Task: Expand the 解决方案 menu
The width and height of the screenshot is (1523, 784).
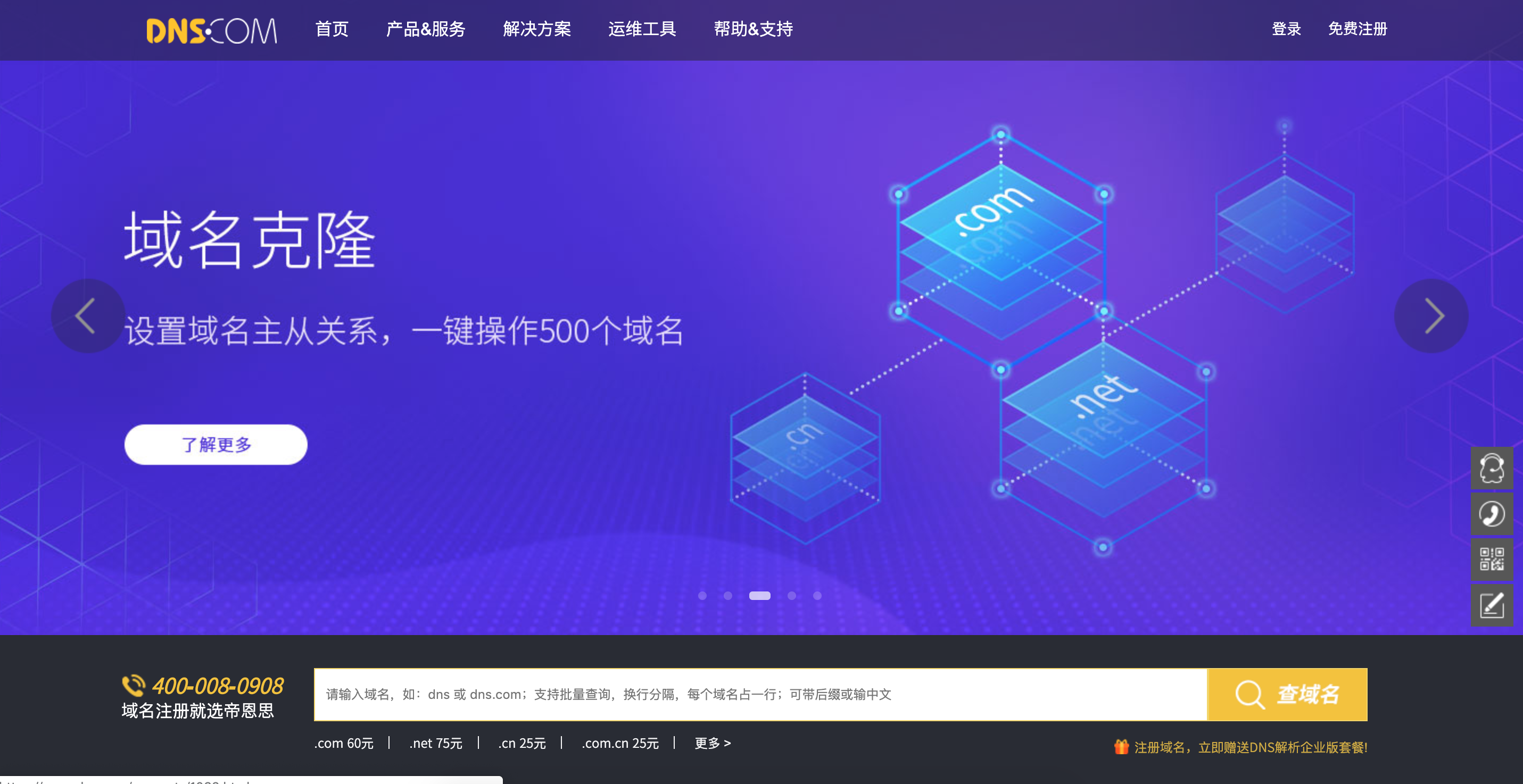Action: coord(536,29)
